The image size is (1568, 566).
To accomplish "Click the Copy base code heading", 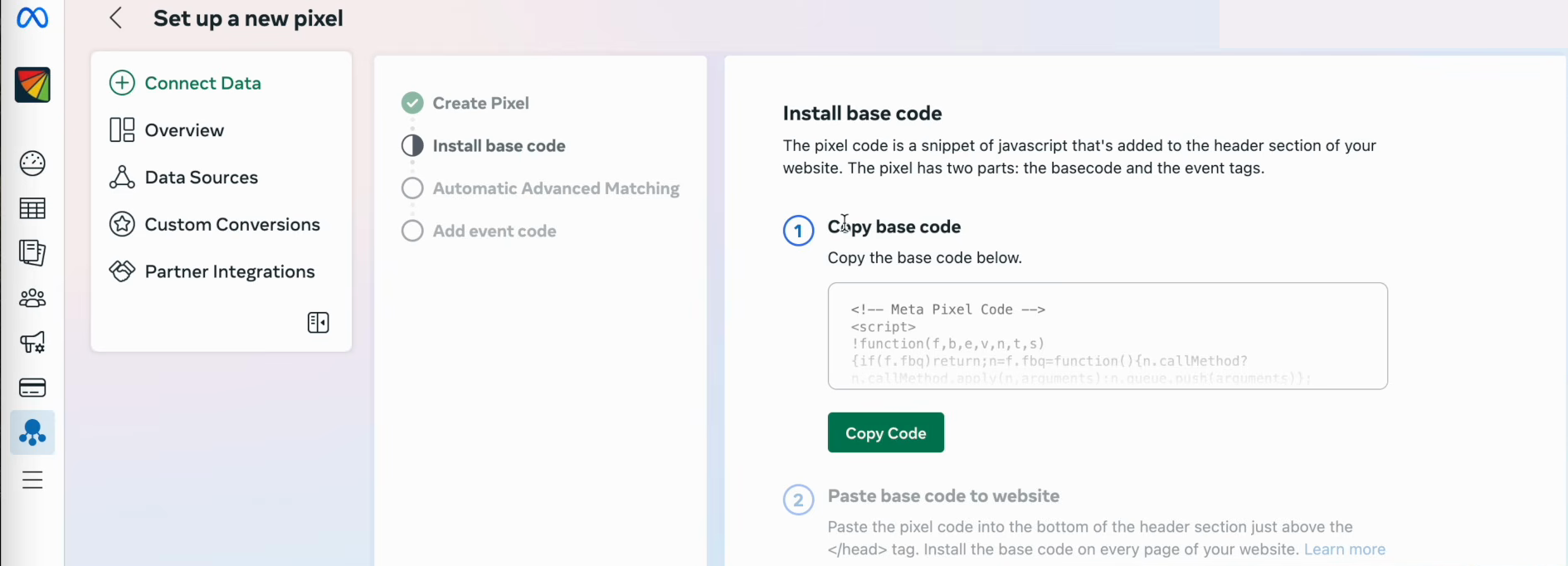I will pyautogui.click(x=894, y=227).
